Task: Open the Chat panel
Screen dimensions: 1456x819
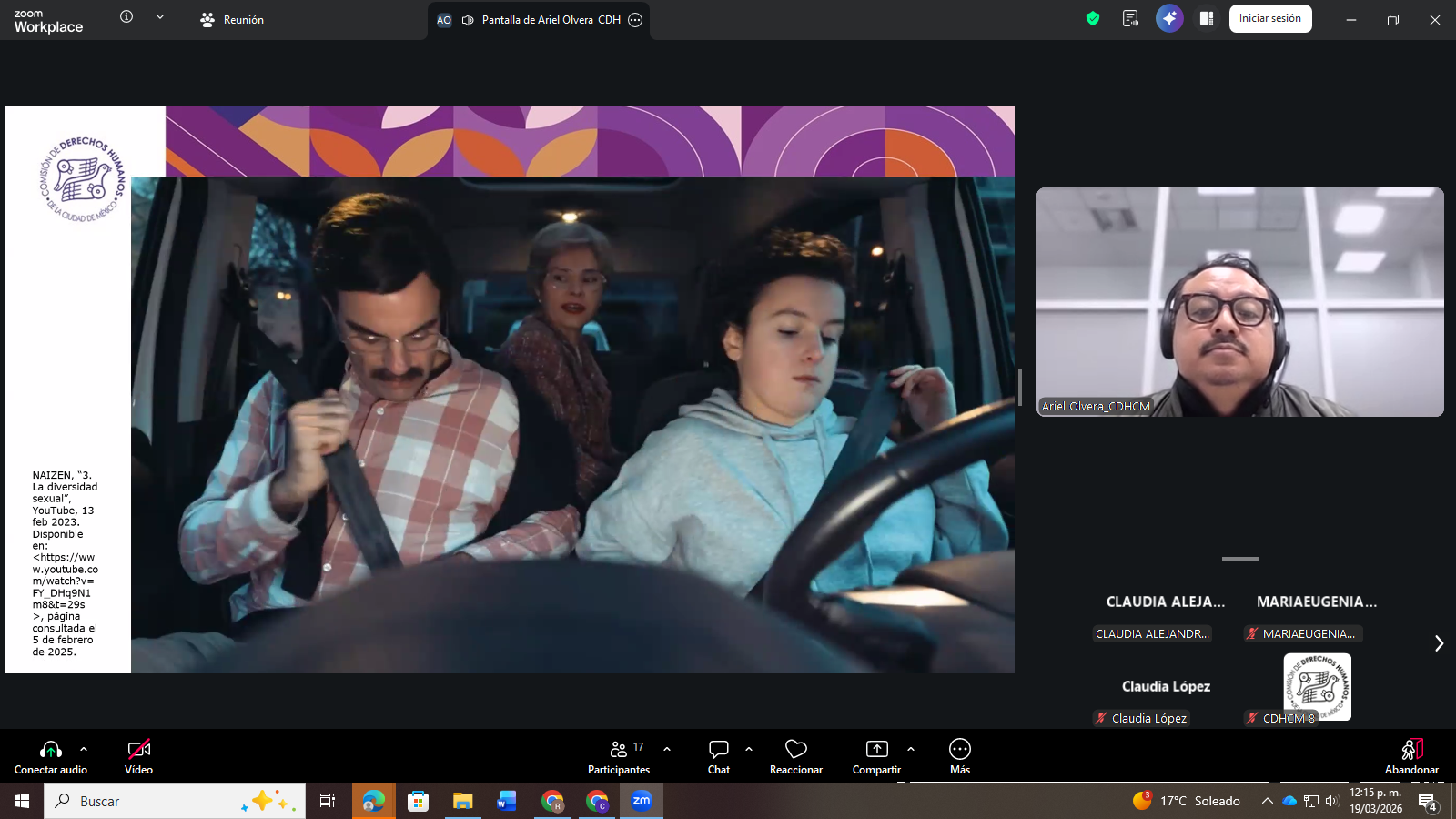Action: coord(718,756)
